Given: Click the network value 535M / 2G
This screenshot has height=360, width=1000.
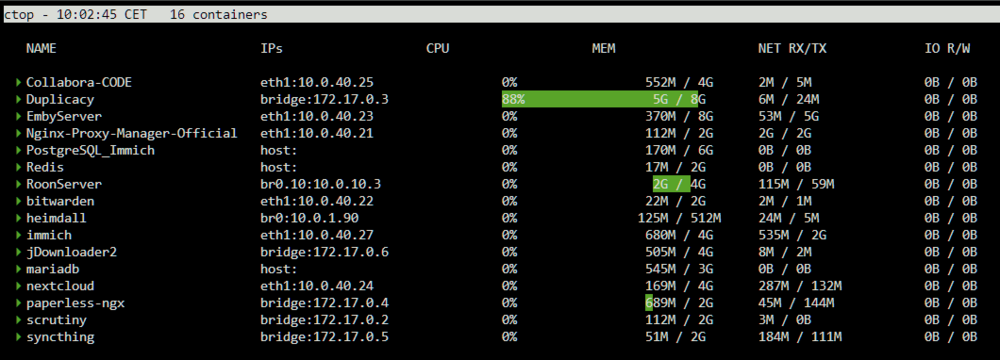Looking at the screenshot, I should click(x=792, y=235).
